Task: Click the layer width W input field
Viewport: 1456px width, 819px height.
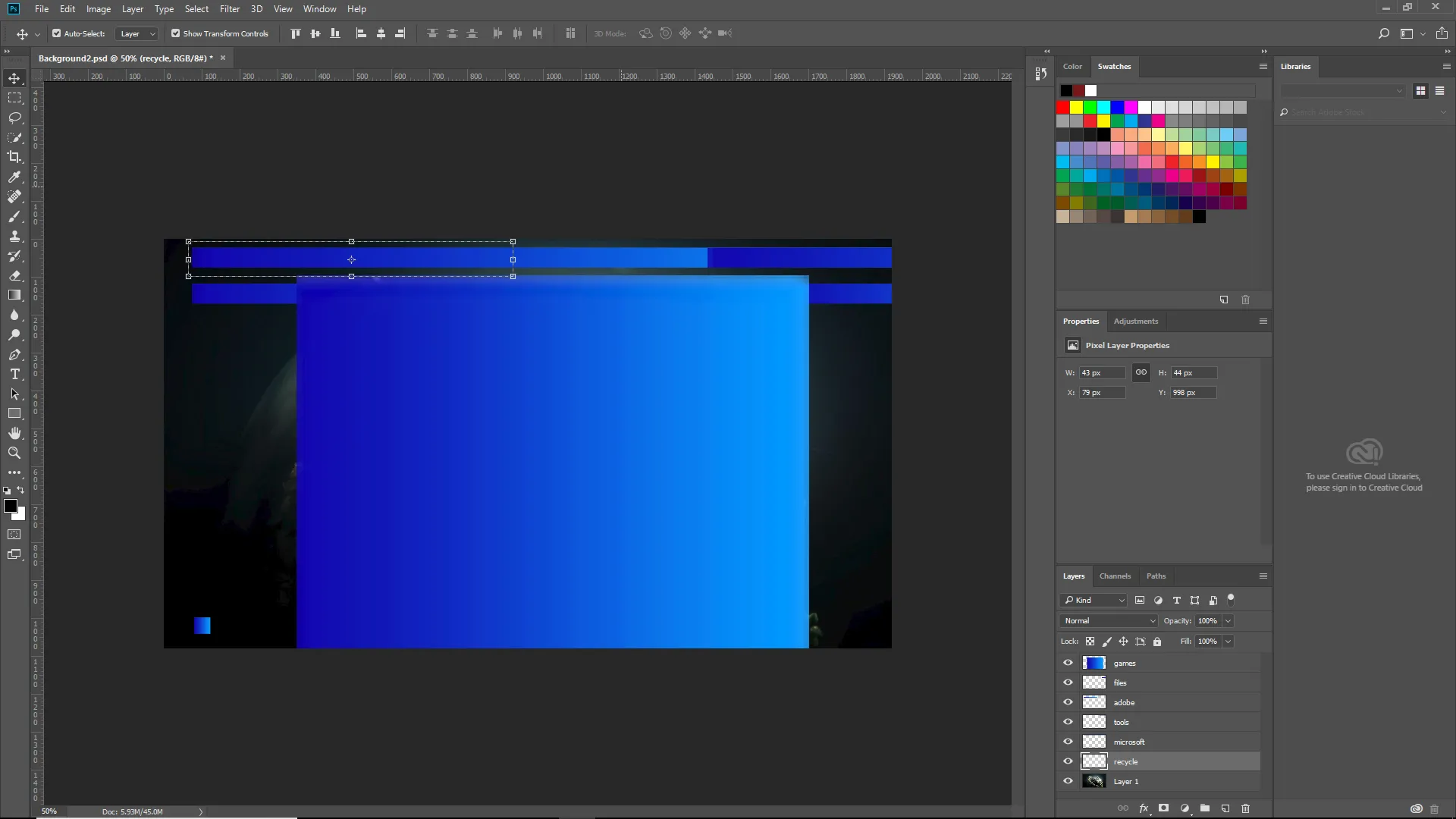Action: [1102, 373]
